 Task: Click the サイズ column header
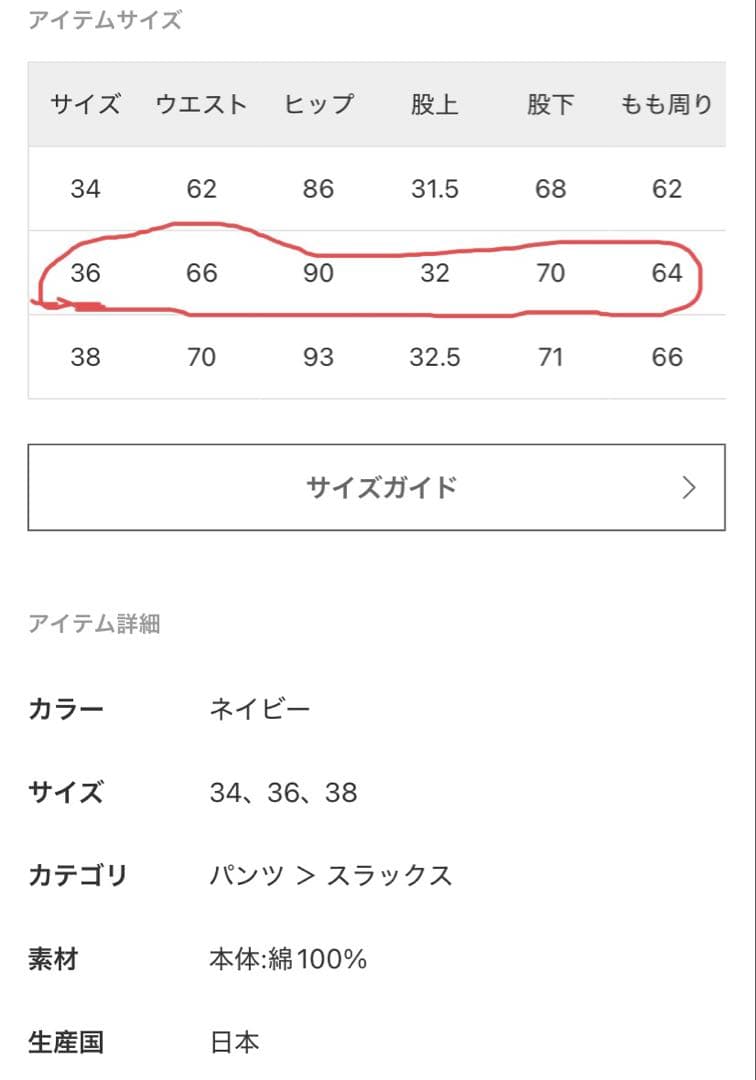point(86,104)
